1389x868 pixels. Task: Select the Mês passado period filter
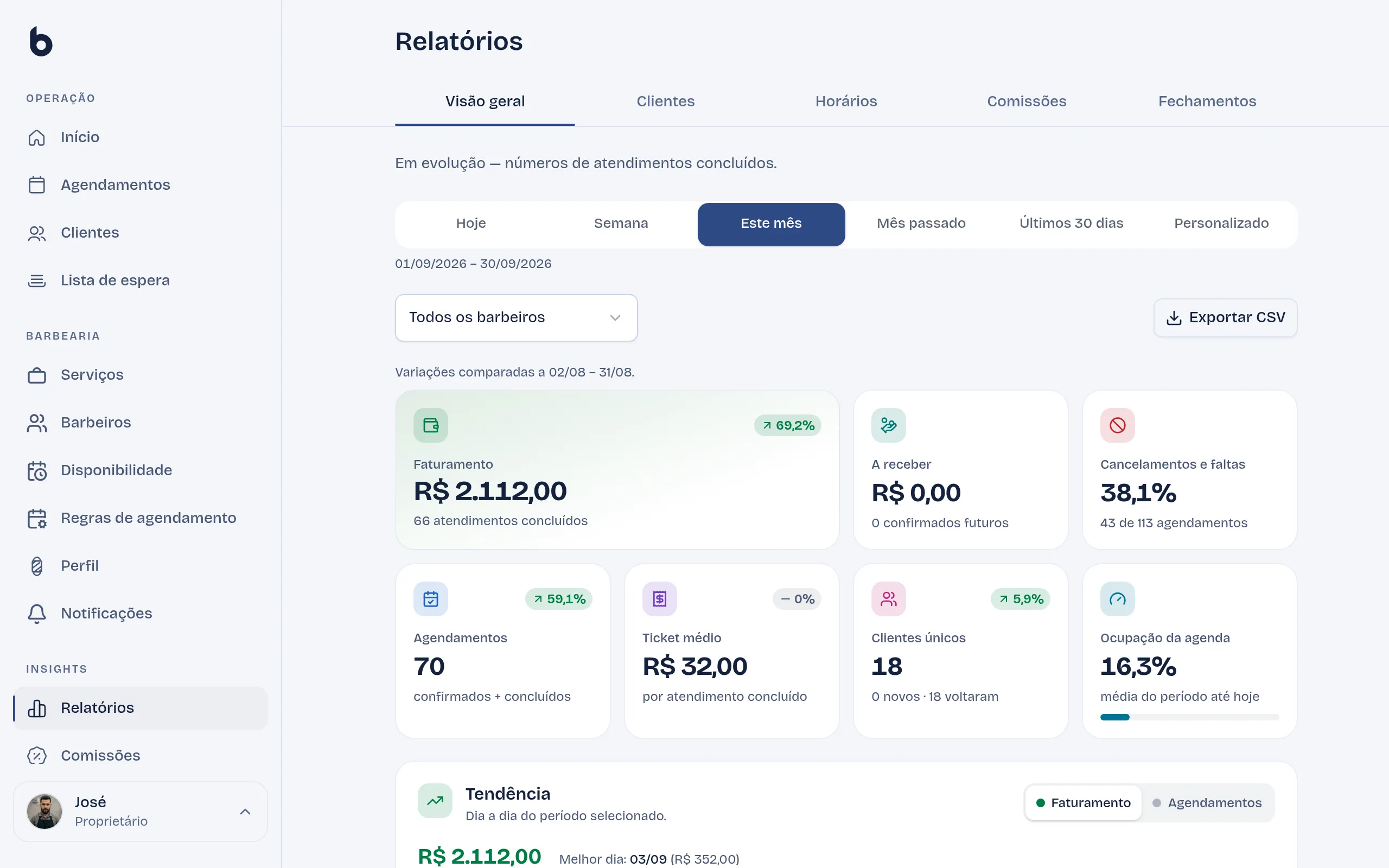pyautogui.click(x=921, y=224)
